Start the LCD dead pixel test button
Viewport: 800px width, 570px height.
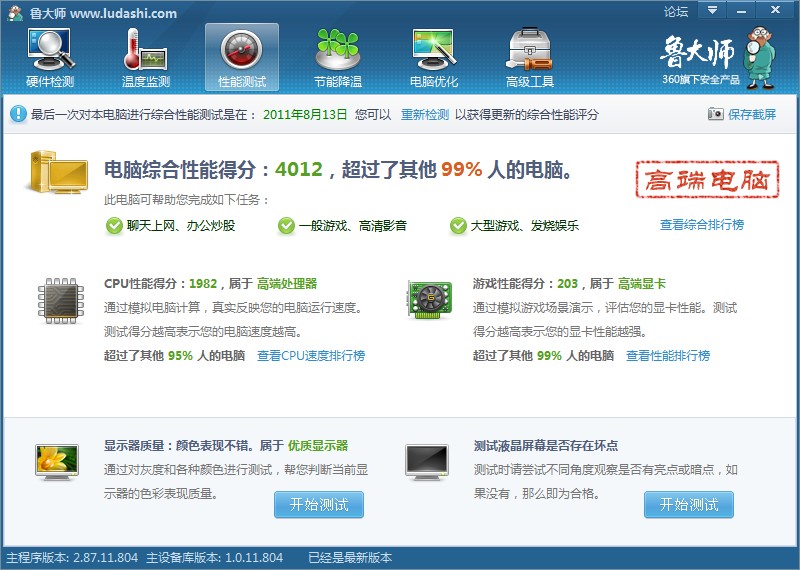[688, 505]
